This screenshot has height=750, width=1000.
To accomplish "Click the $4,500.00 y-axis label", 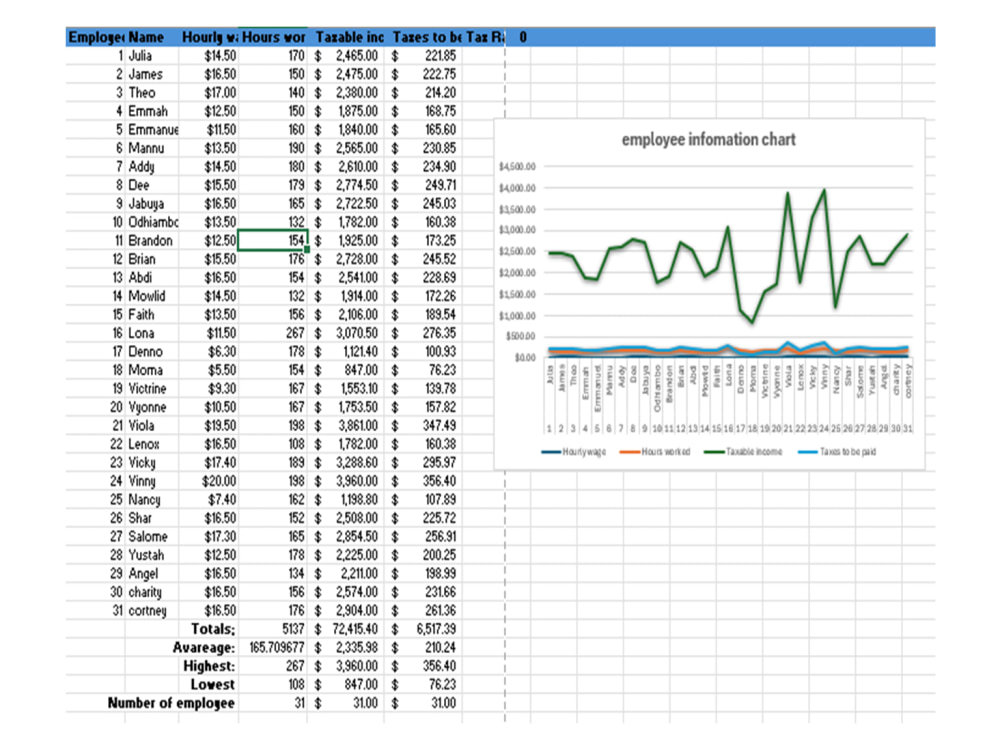I will point(517,166).
